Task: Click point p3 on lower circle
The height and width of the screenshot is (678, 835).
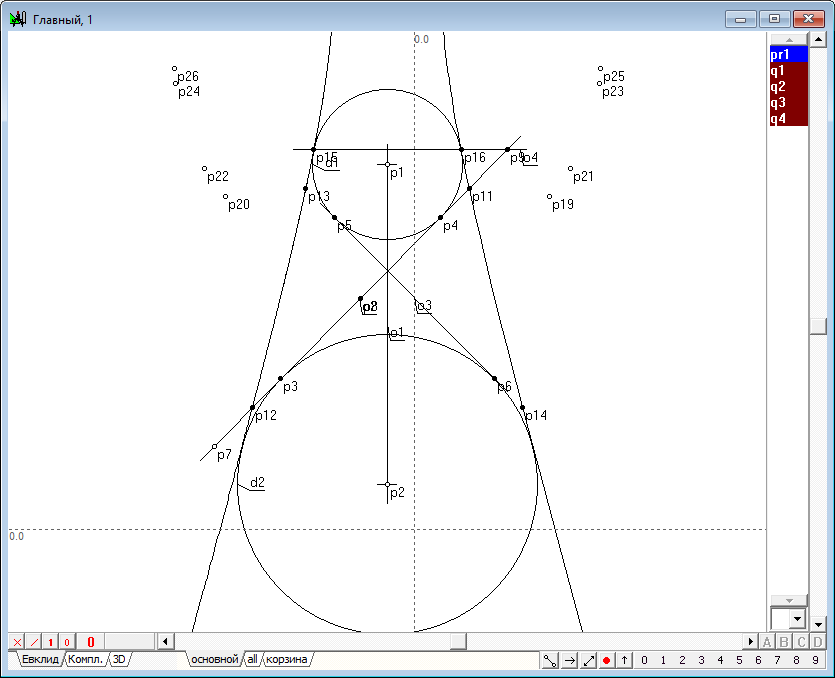Action: (x=281, y=379)
